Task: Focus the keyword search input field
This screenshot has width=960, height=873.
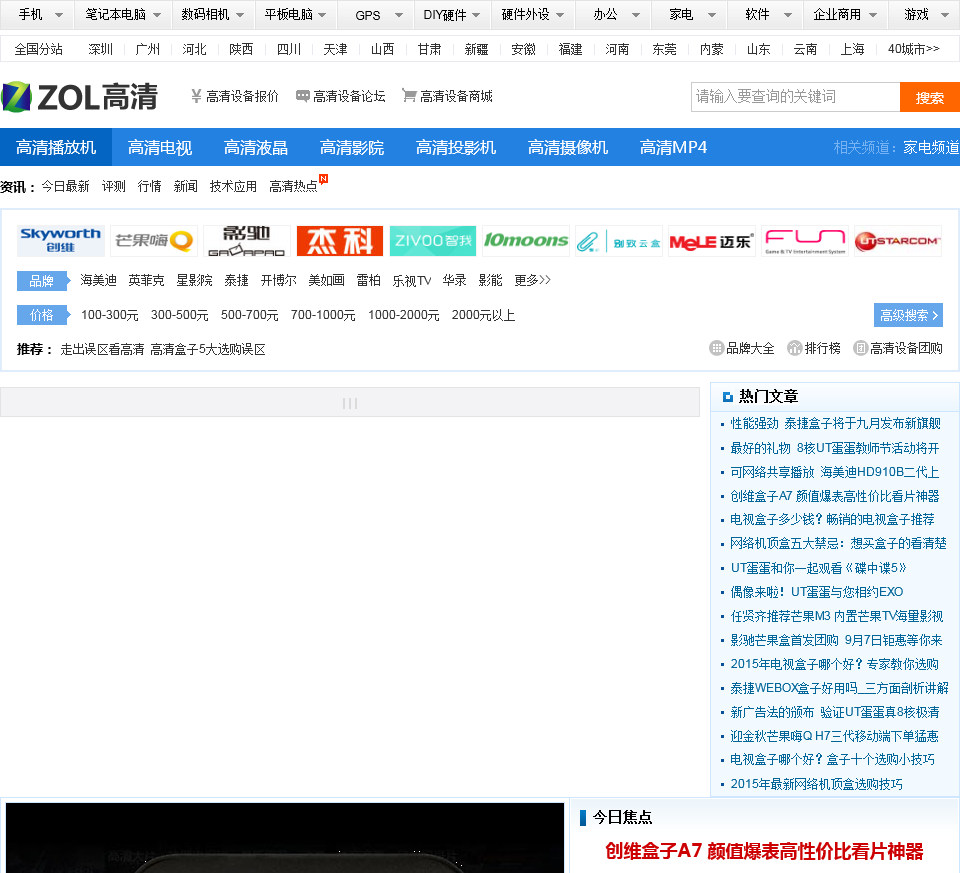Action: (x=795, y=97)
